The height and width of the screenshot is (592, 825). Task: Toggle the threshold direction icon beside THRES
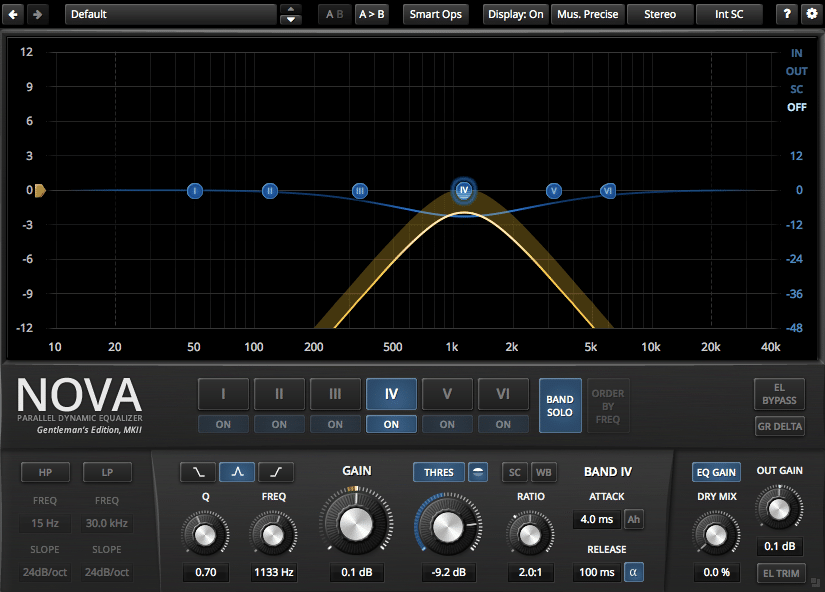478,472
